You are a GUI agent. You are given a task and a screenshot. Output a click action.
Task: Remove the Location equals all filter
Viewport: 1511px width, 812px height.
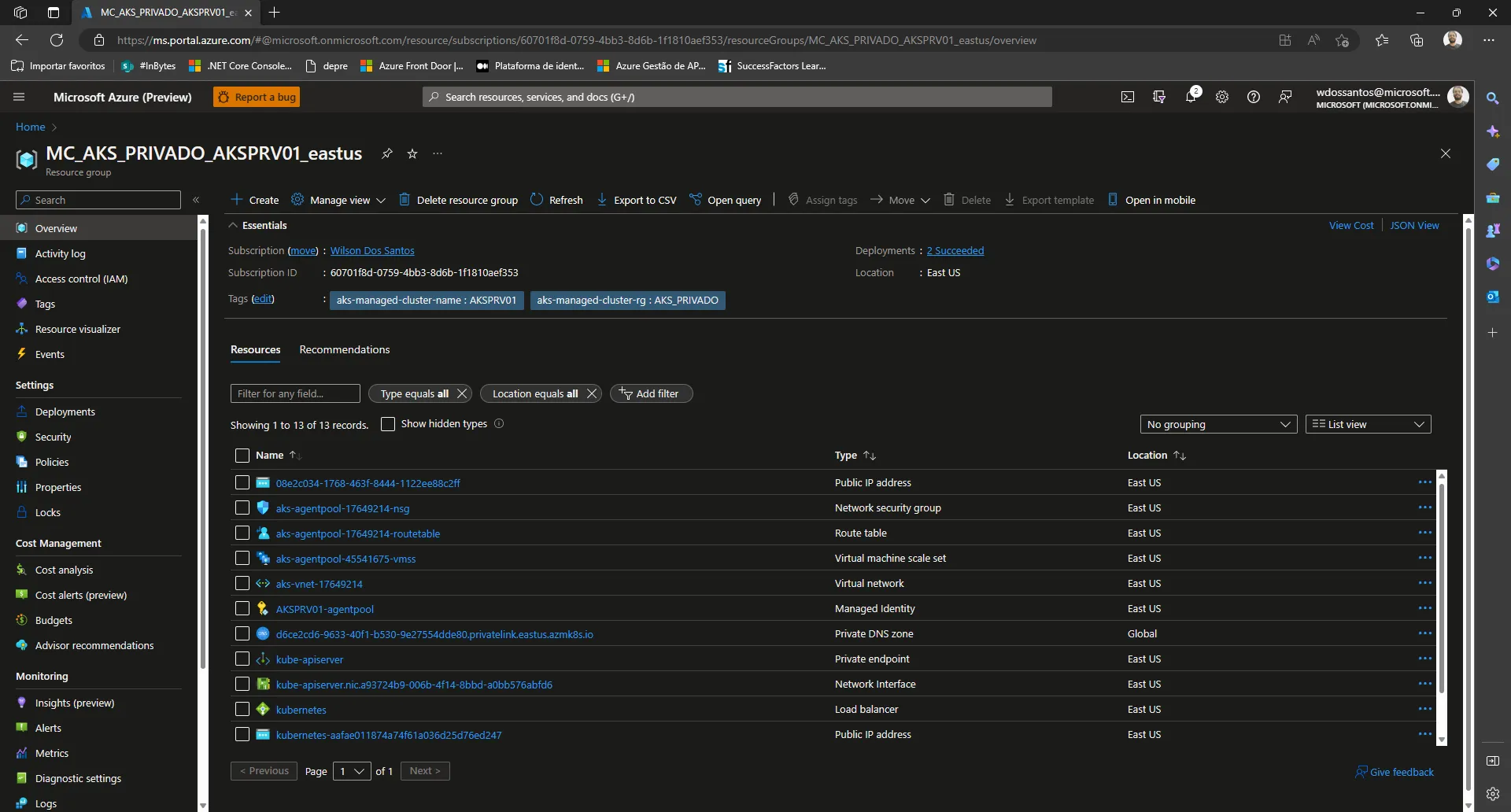point(591,393)
